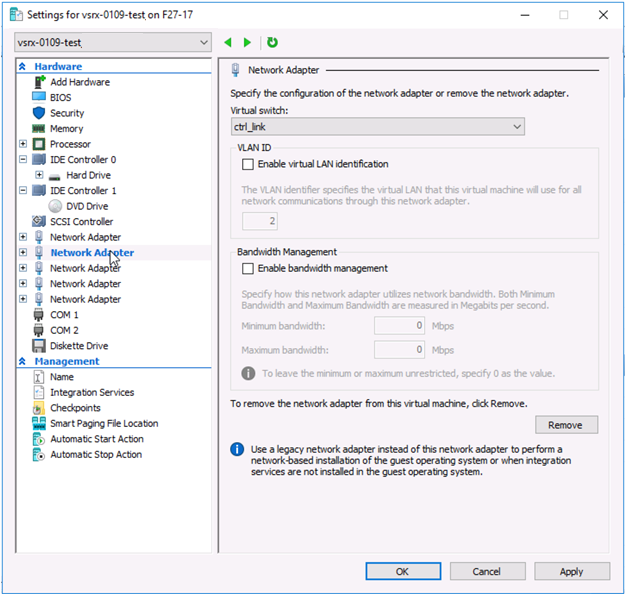Select the Automatic Stop Action icon
This screenshot has height=594, width=625.
pos(38,454)
